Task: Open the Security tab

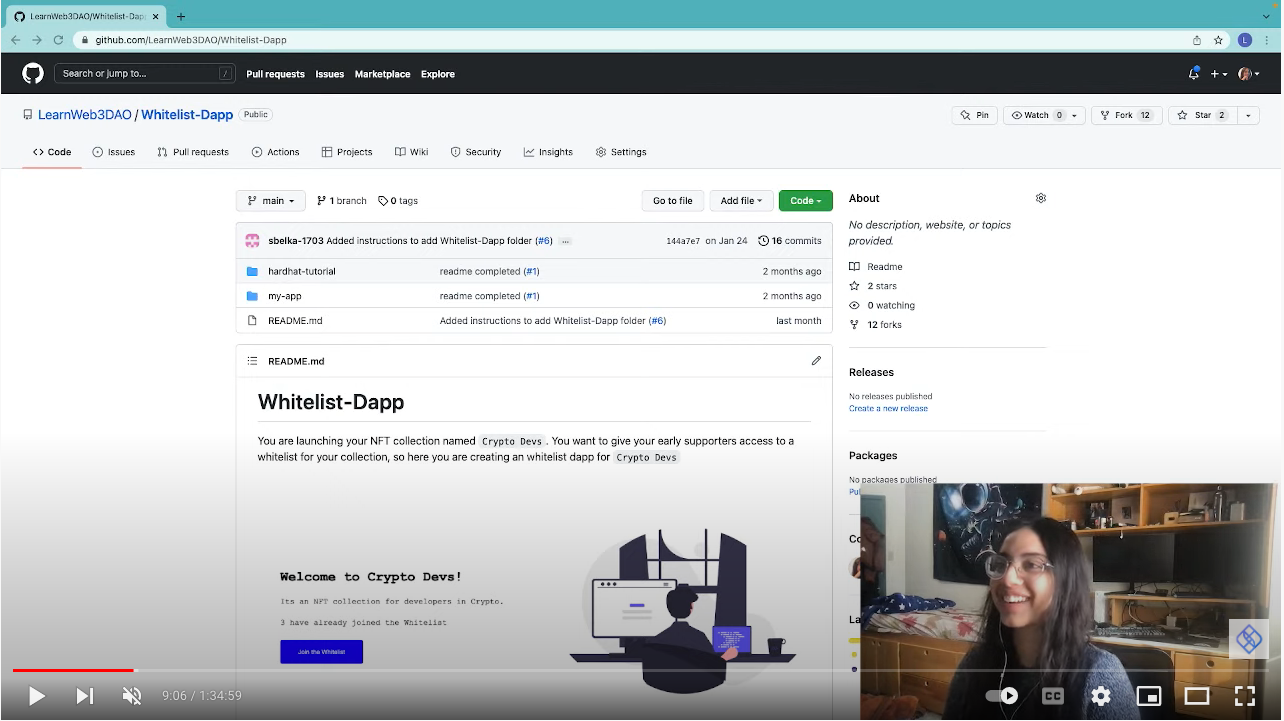Action: pos(476,152)
